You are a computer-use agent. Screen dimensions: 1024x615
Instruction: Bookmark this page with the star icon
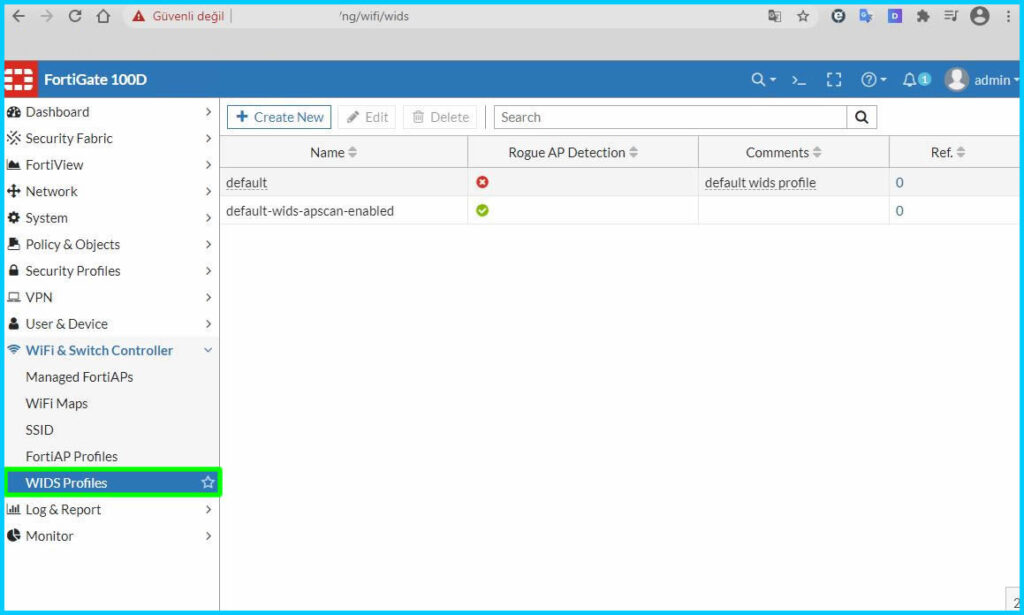pyautogui.click(x=803, y=16)
